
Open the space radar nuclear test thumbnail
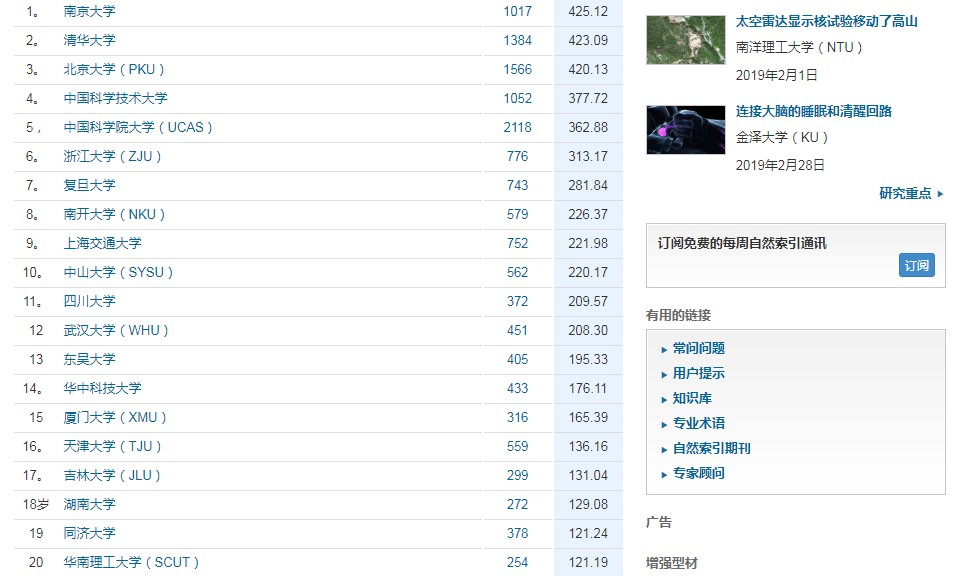click(685, 40)
